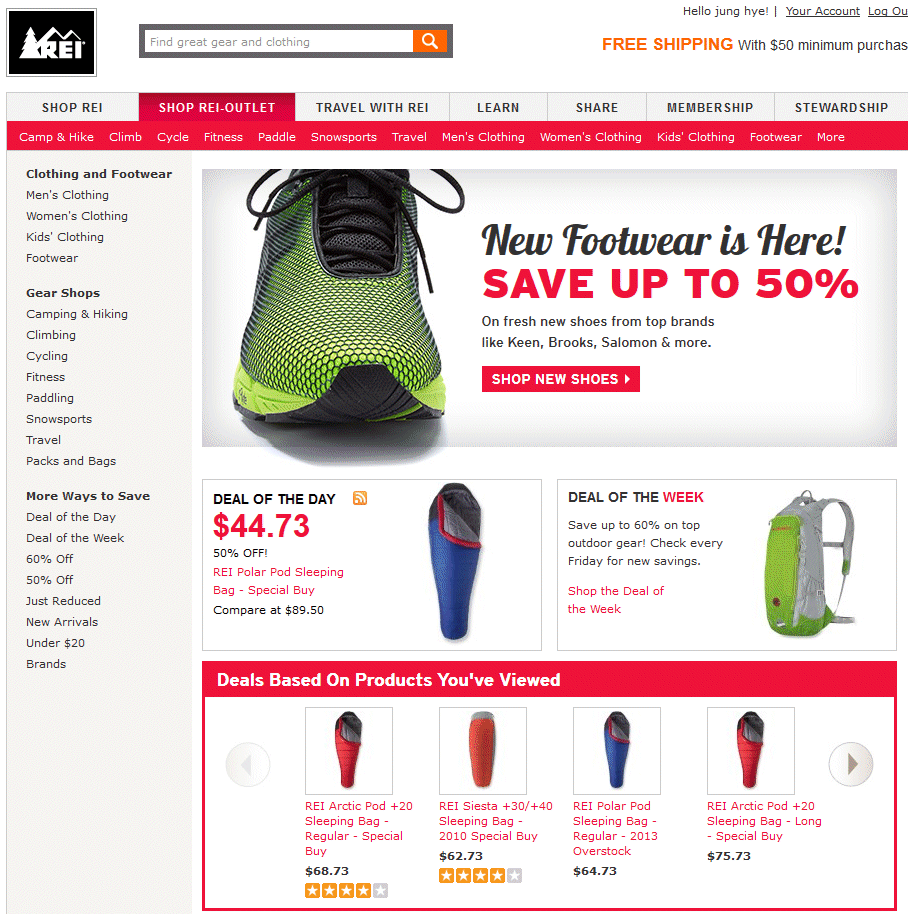
Task: Open the blue sleeping bag Deal of the Day image
Action: coord(455,562)
